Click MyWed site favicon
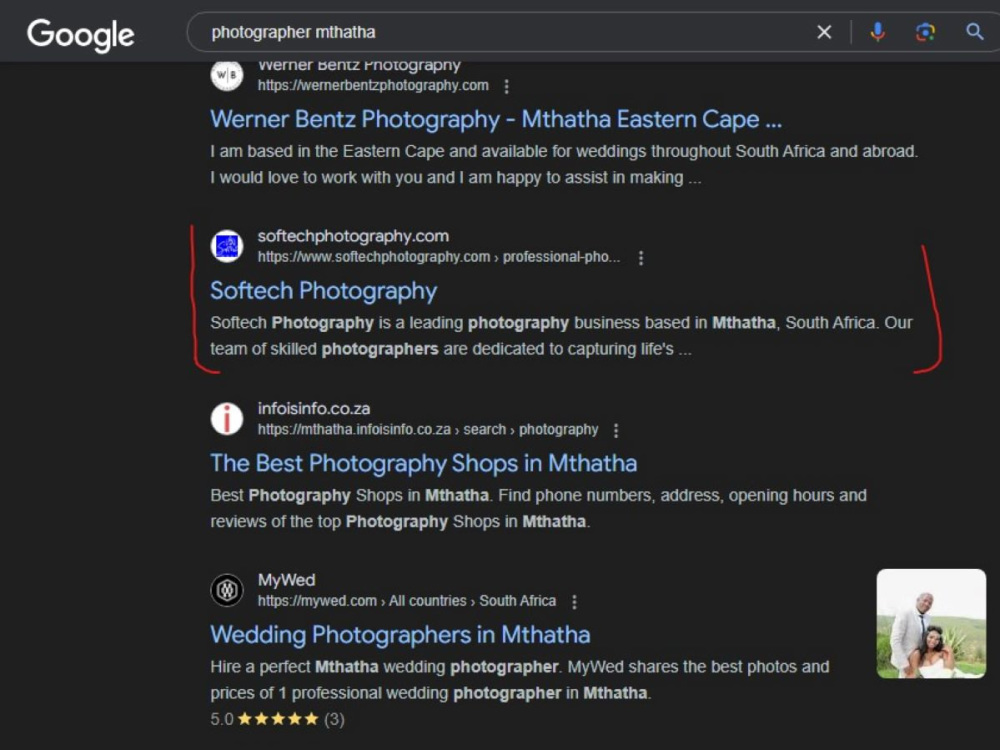Screen dimensions: 1000x750 click(x=227, y=590)
